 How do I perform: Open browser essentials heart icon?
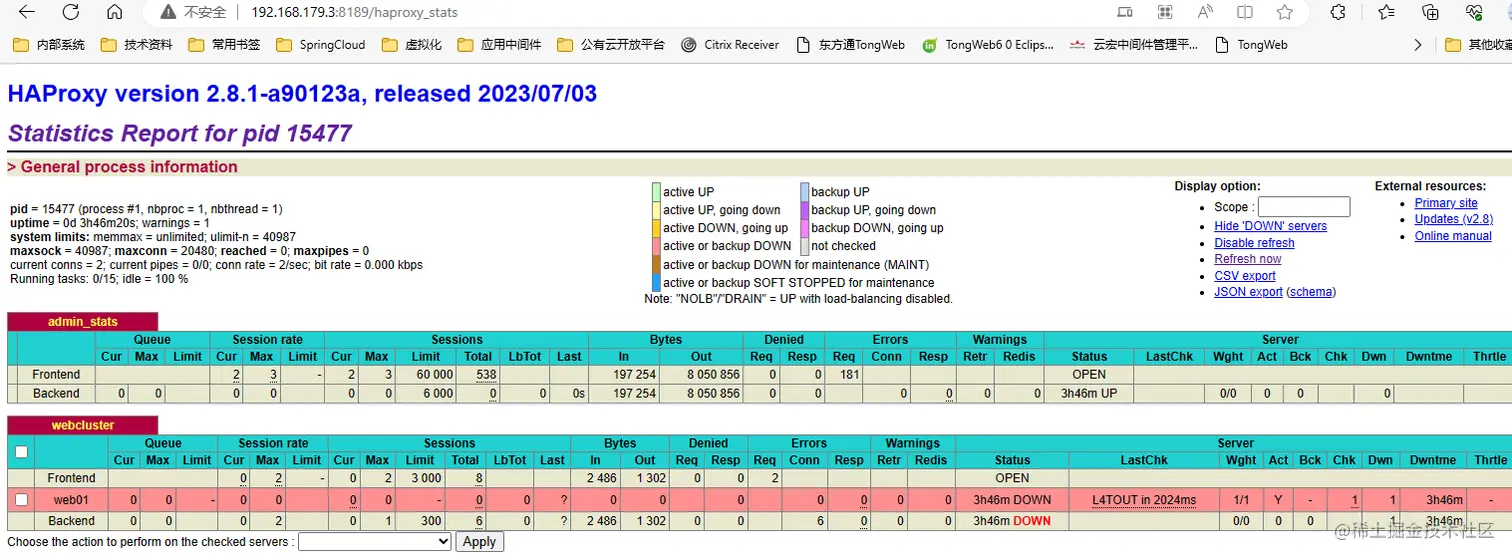coord(1474,12)
